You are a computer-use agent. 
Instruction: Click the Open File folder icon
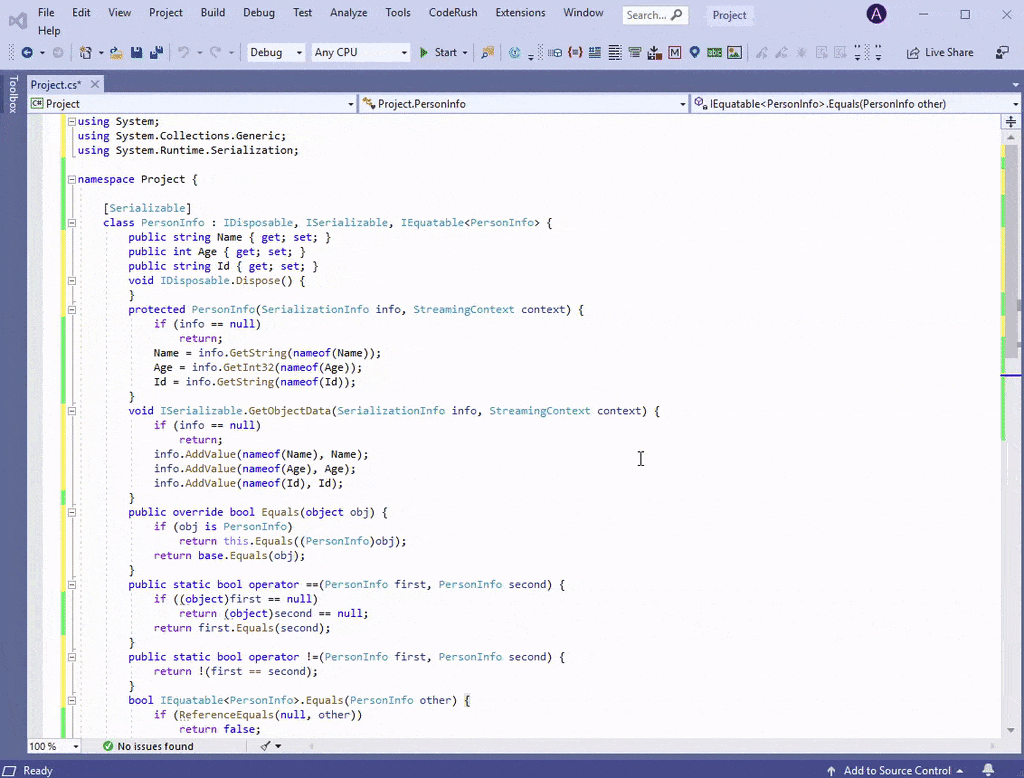(x=116, y=53)
